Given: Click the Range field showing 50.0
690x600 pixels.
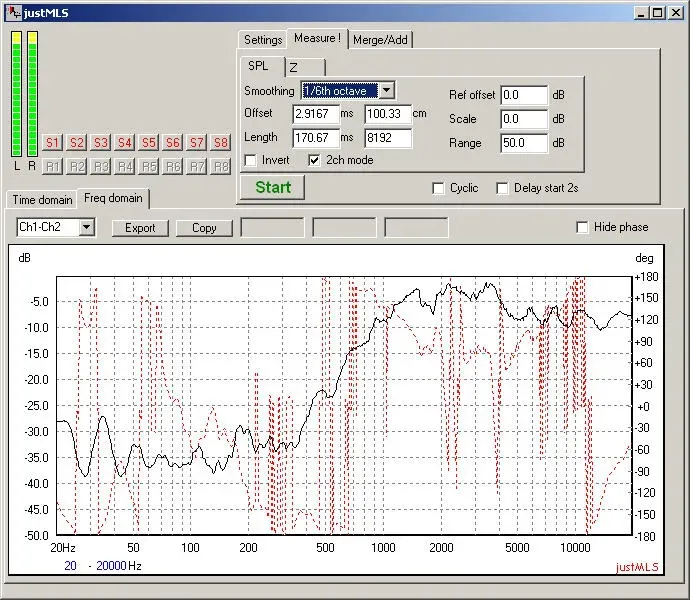Looking at the screenshot, I should click(x=524, y=143).
